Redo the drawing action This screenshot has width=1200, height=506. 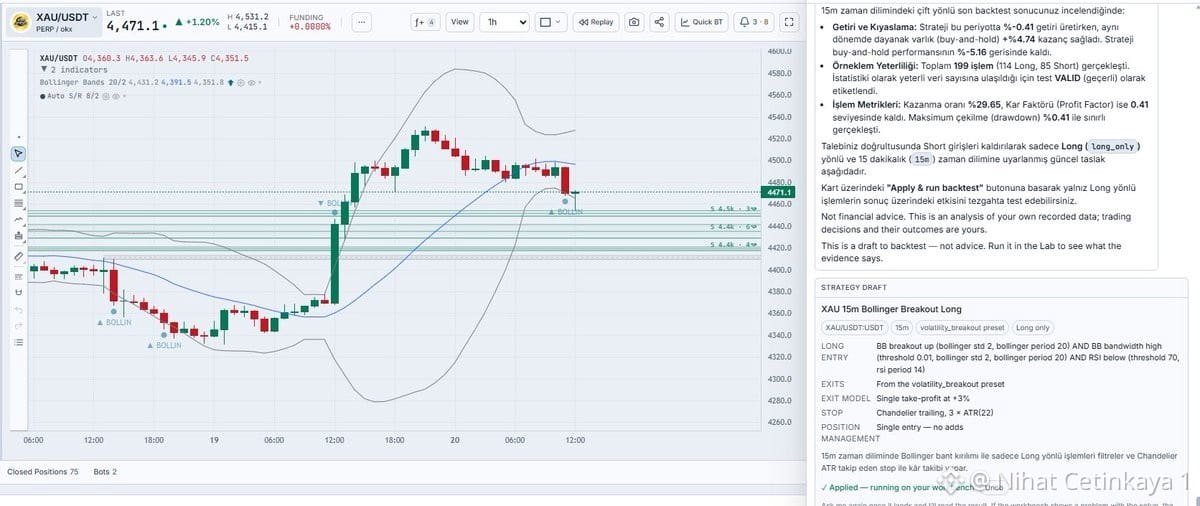click(x=18, y=325)
